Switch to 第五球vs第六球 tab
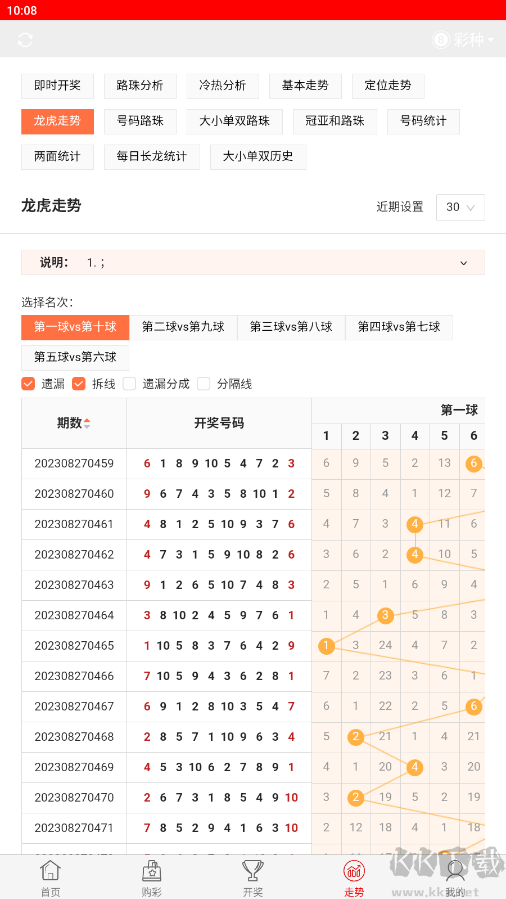 [x=75, y=358]
